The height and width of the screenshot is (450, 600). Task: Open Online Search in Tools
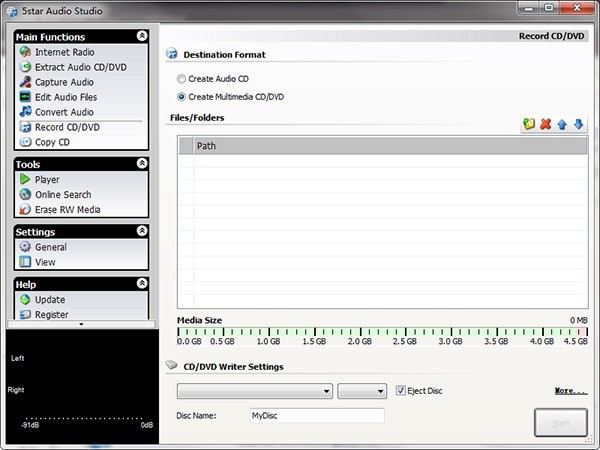click(62, 195)
